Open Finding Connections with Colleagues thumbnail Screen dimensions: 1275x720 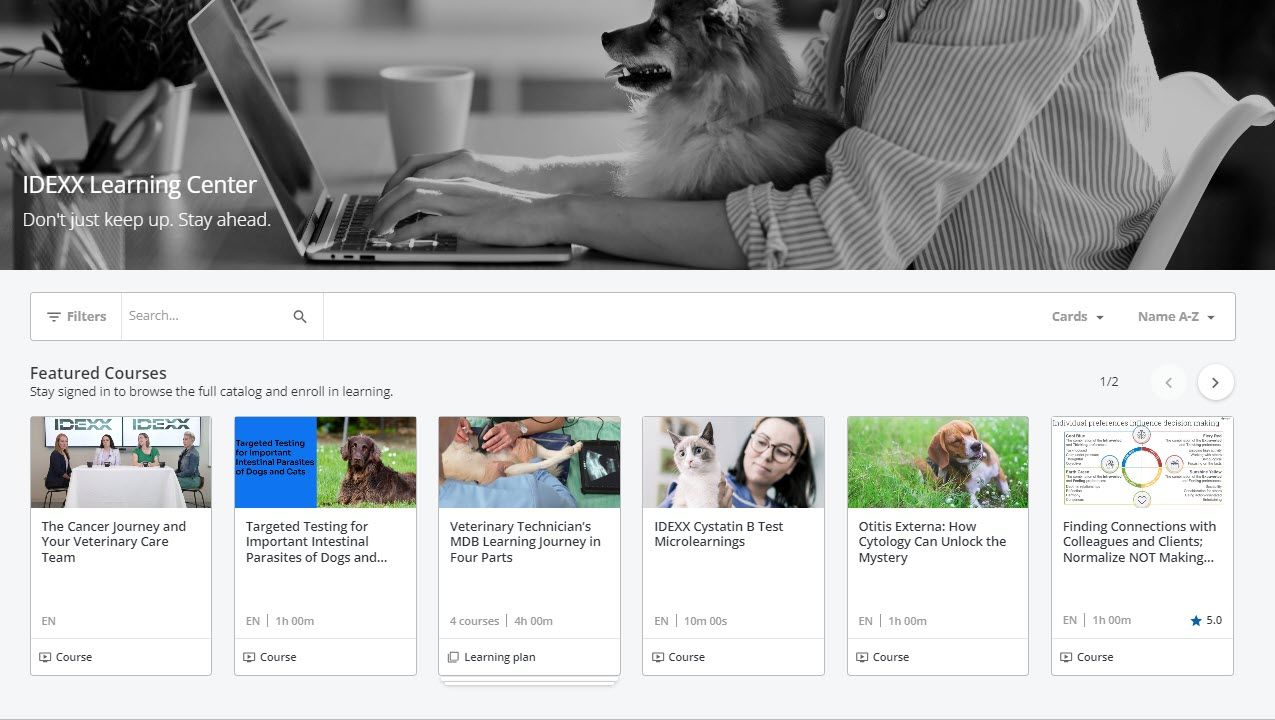coord(1142,462)
